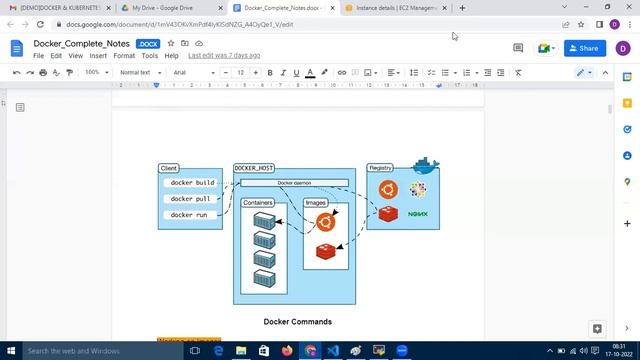Open line and paragraph spacing options
Screen dimensions: 640x360
point(414,73)
